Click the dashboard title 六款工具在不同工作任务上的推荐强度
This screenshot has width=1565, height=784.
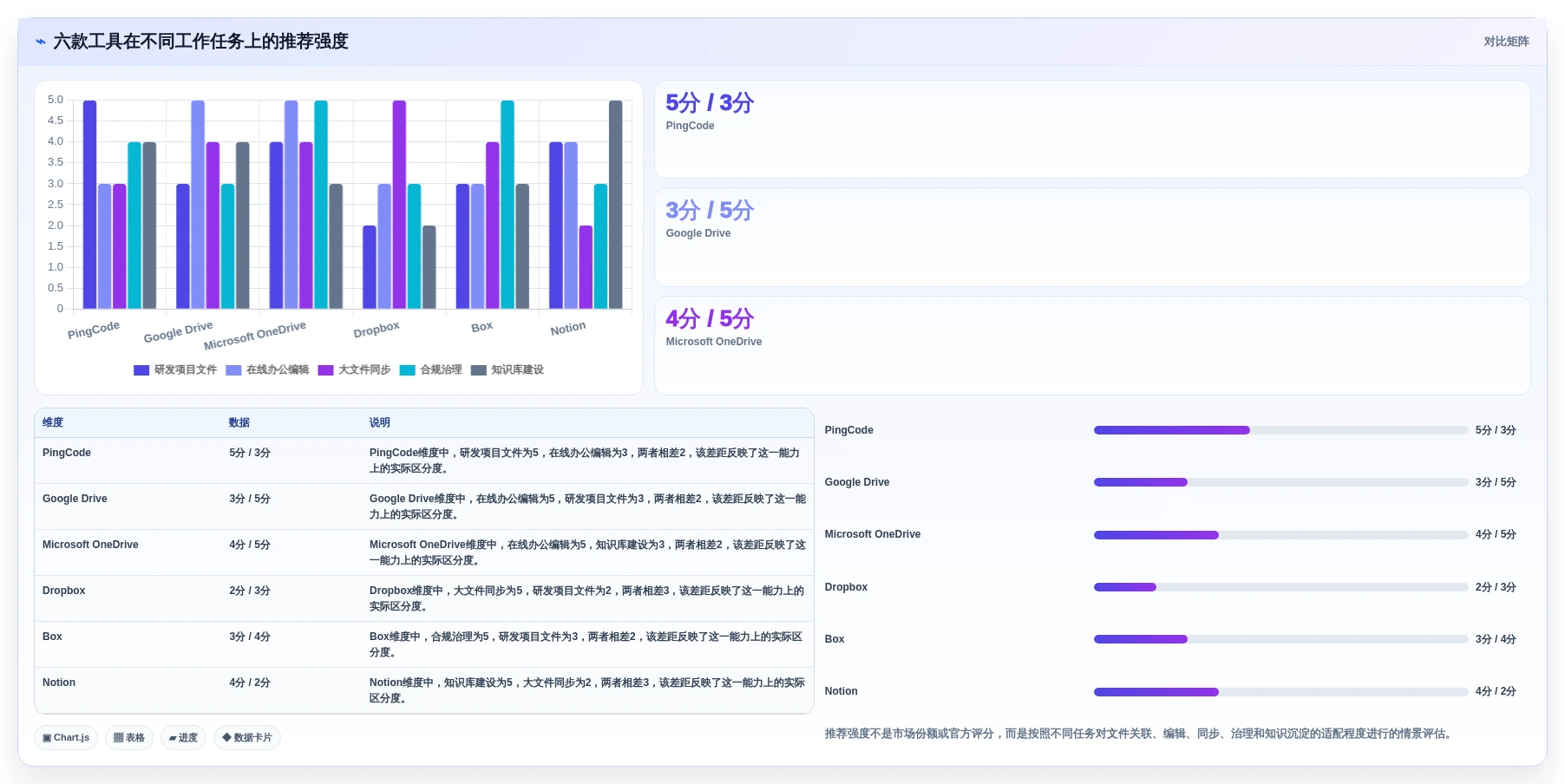(x=201, y=42)
